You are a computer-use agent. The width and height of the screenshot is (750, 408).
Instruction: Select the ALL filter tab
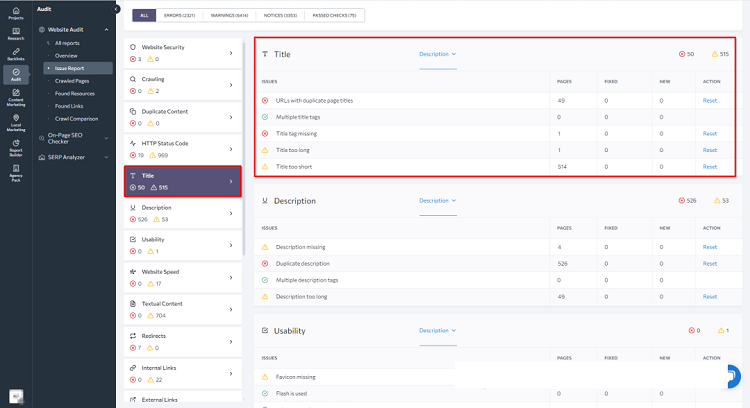point(144,15)
